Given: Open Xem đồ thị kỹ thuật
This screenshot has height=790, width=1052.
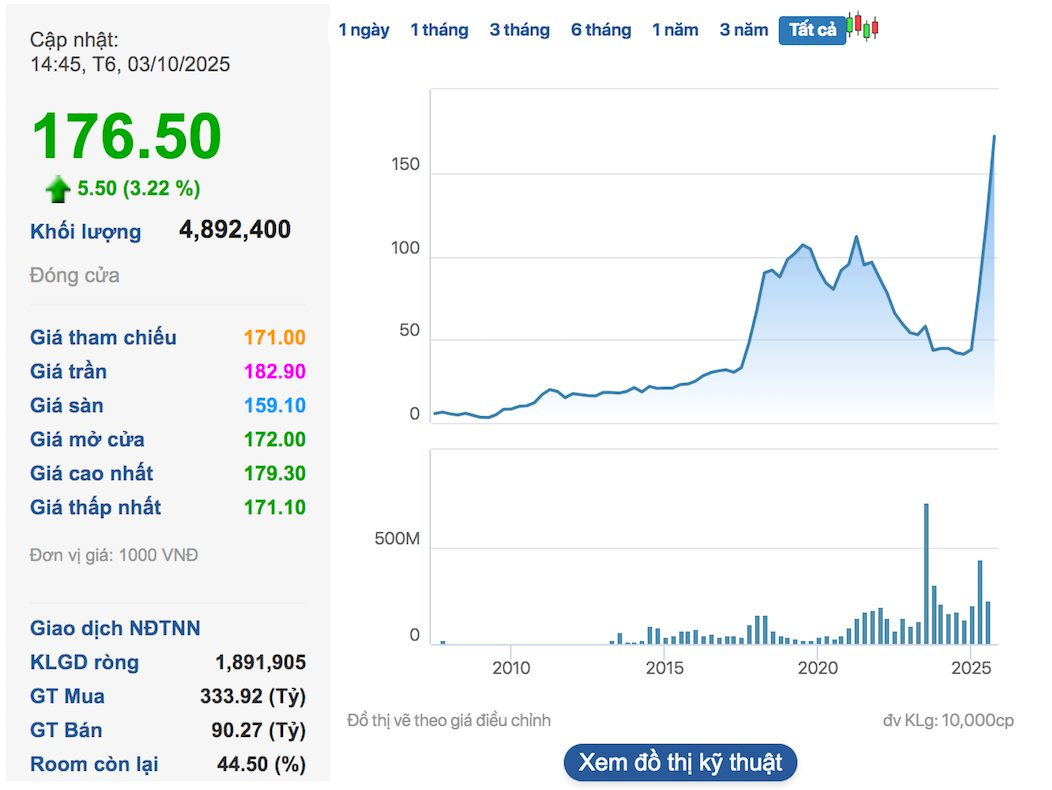Looking at the screenshot, I should (680, 762).
